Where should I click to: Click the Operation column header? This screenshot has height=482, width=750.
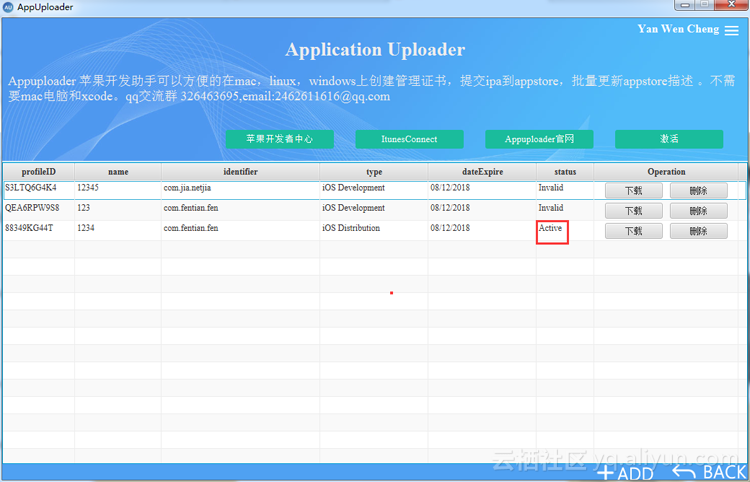pos(666,172)
